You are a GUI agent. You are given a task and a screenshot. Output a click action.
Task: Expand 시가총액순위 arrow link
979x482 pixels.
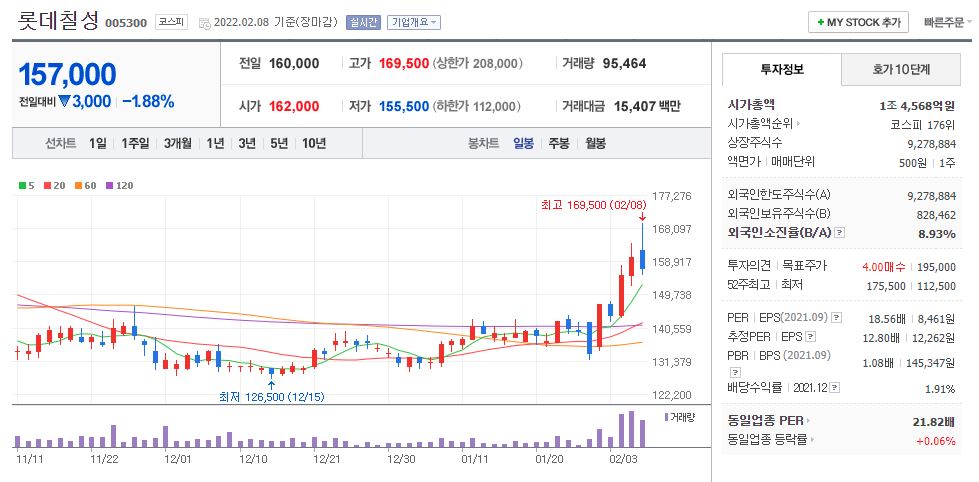pos(798,124)
